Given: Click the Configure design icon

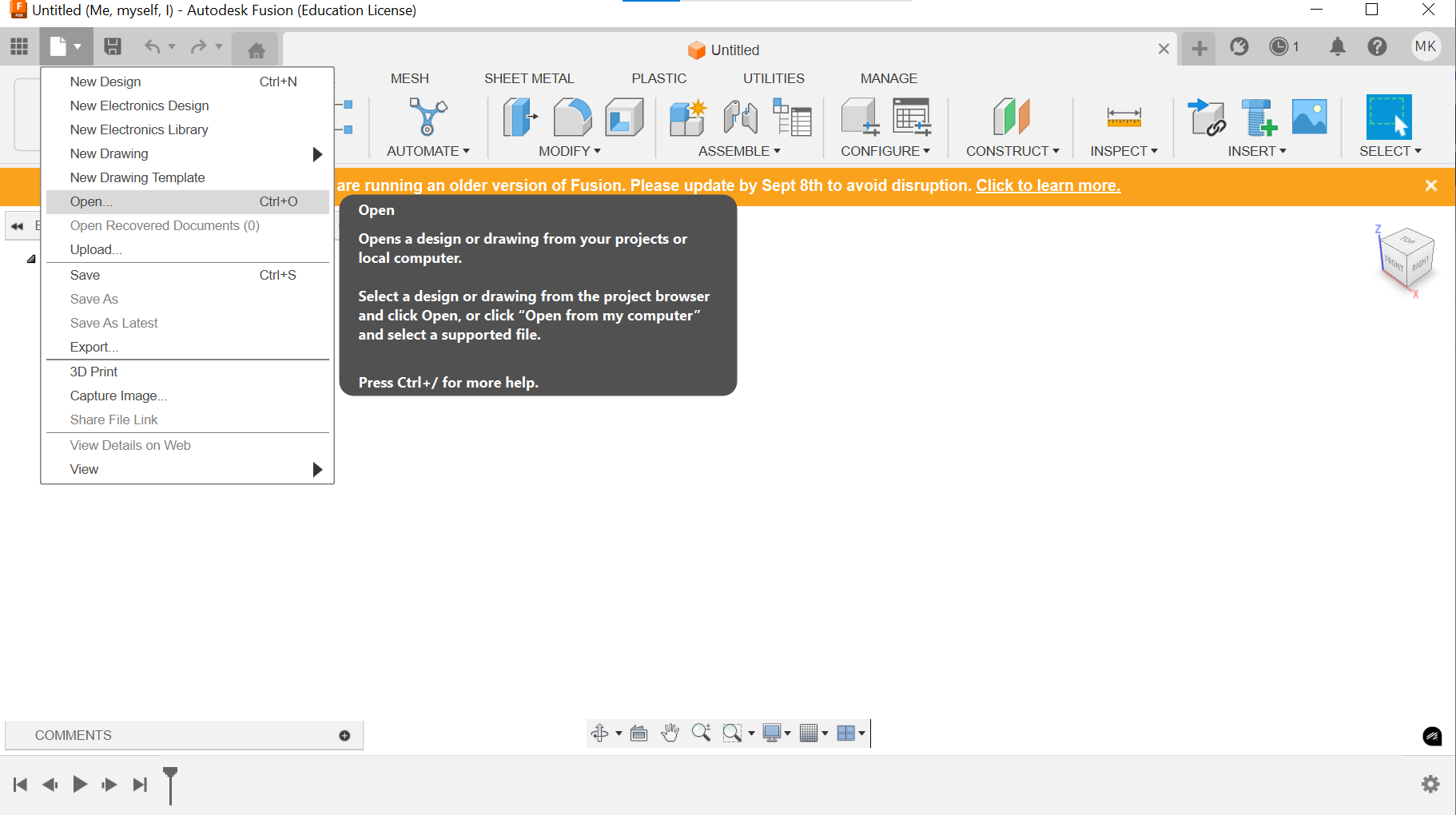Looking at the screenshot, I should [860, 117].
